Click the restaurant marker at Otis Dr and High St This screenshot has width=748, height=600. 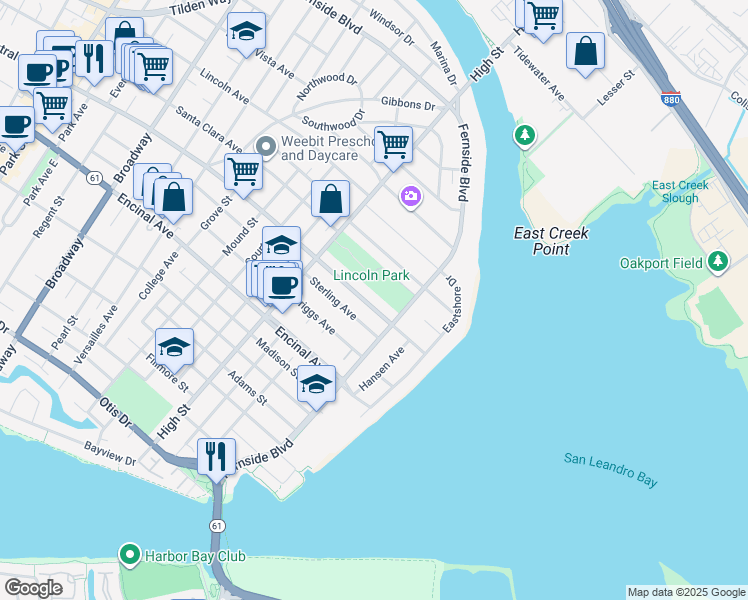pyautogui.click(x=216, y=456)
